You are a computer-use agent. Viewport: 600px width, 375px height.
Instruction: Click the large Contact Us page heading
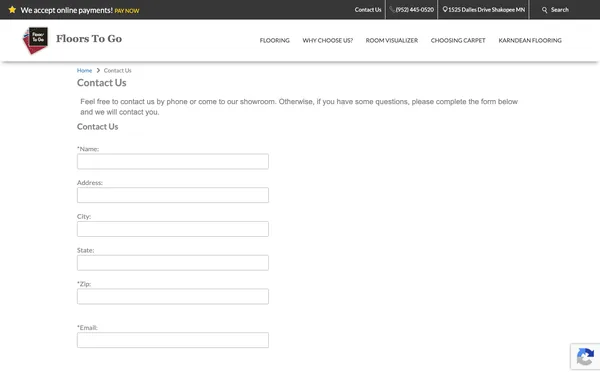coord(101,83)
